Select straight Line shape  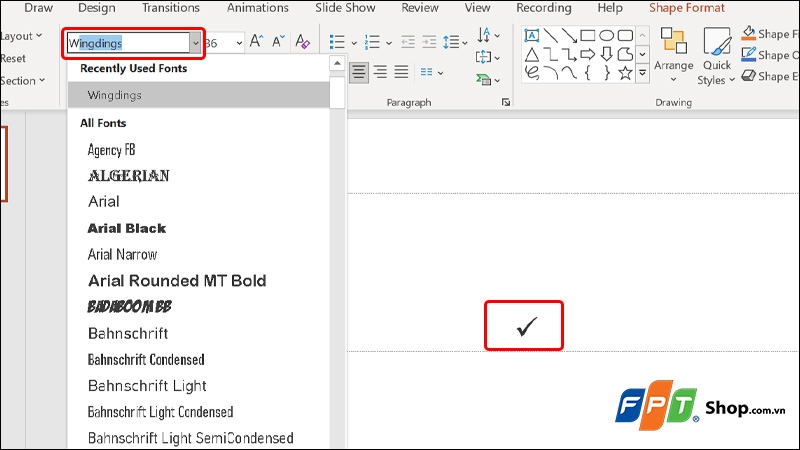click(551, 35)
